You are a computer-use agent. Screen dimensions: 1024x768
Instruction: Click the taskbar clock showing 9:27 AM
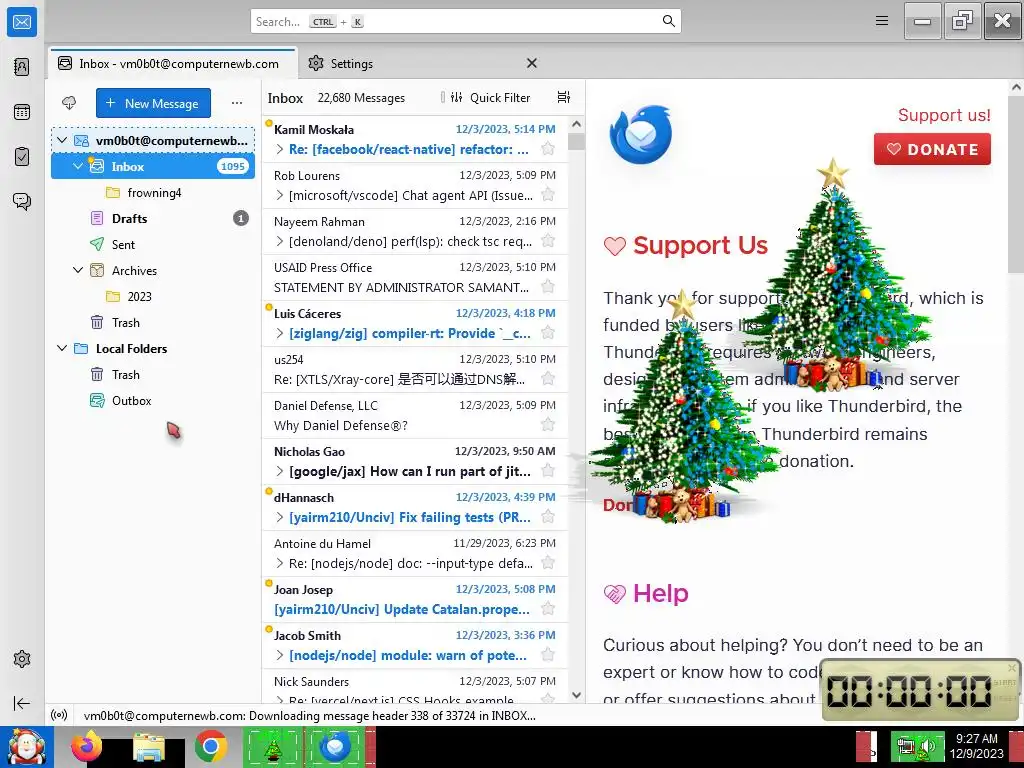click(x=976, y=746)
